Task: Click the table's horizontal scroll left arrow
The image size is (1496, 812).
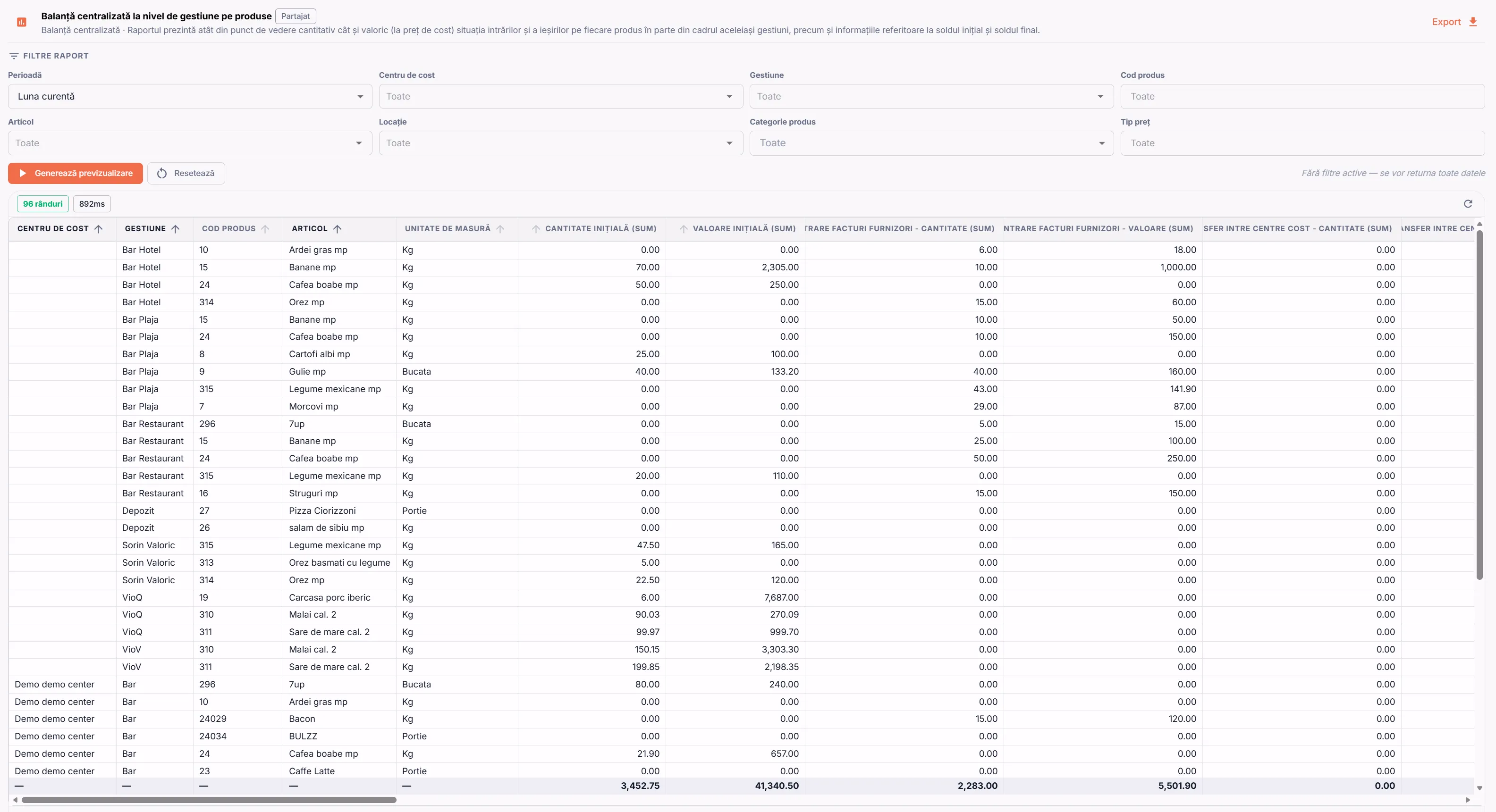Action: tap(15, 800)
